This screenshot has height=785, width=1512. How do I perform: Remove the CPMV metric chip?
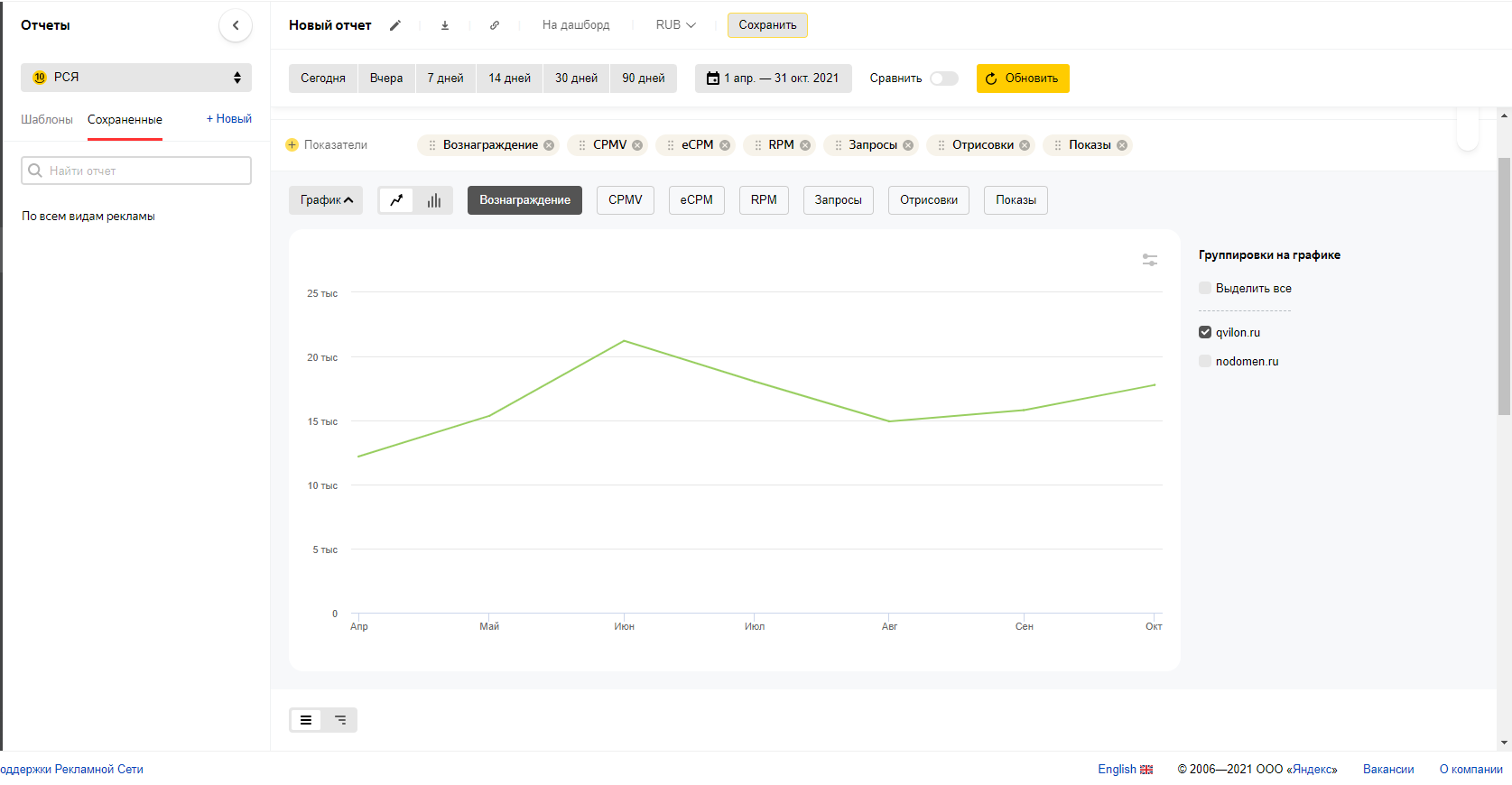pos(637,145)
